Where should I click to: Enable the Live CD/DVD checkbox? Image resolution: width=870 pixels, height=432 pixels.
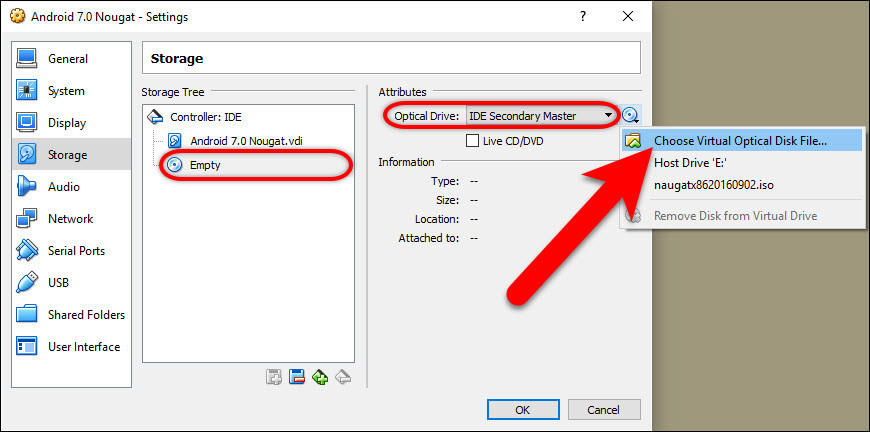pos(472,141)
